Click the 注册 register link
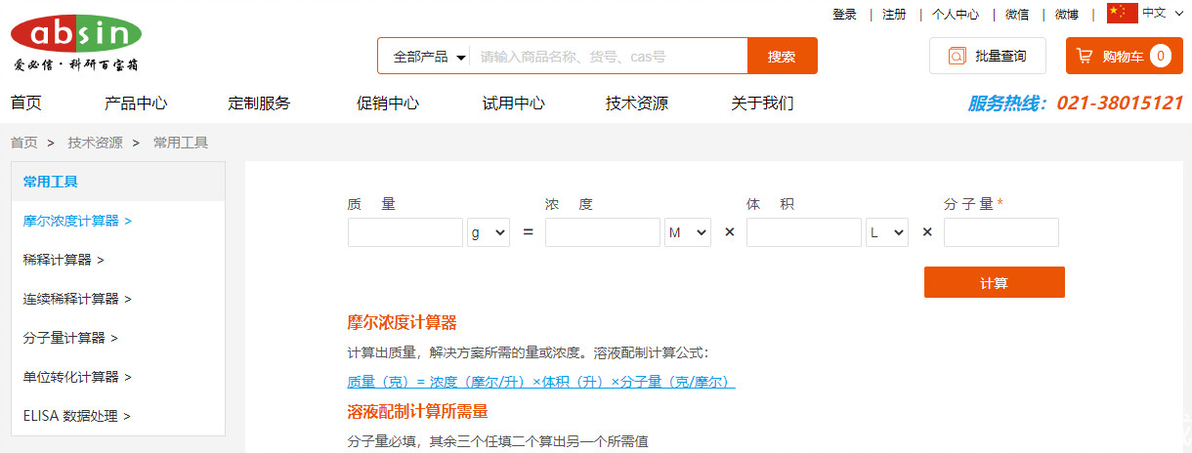 [x=894, y=14]
